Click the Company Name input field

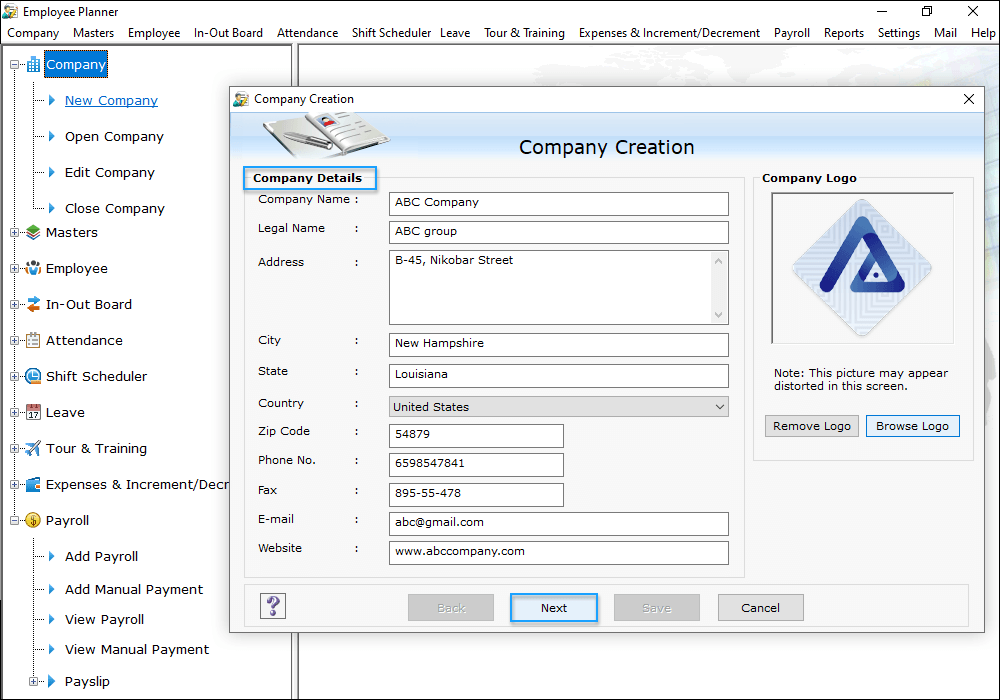tap(559, 203)
